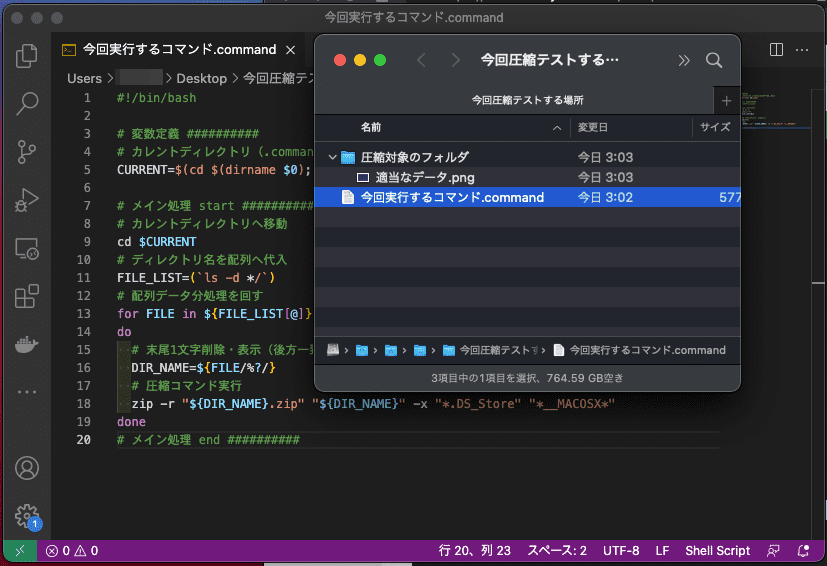Change cursor position via 行 20、列 23

click(x=474, y=551)
